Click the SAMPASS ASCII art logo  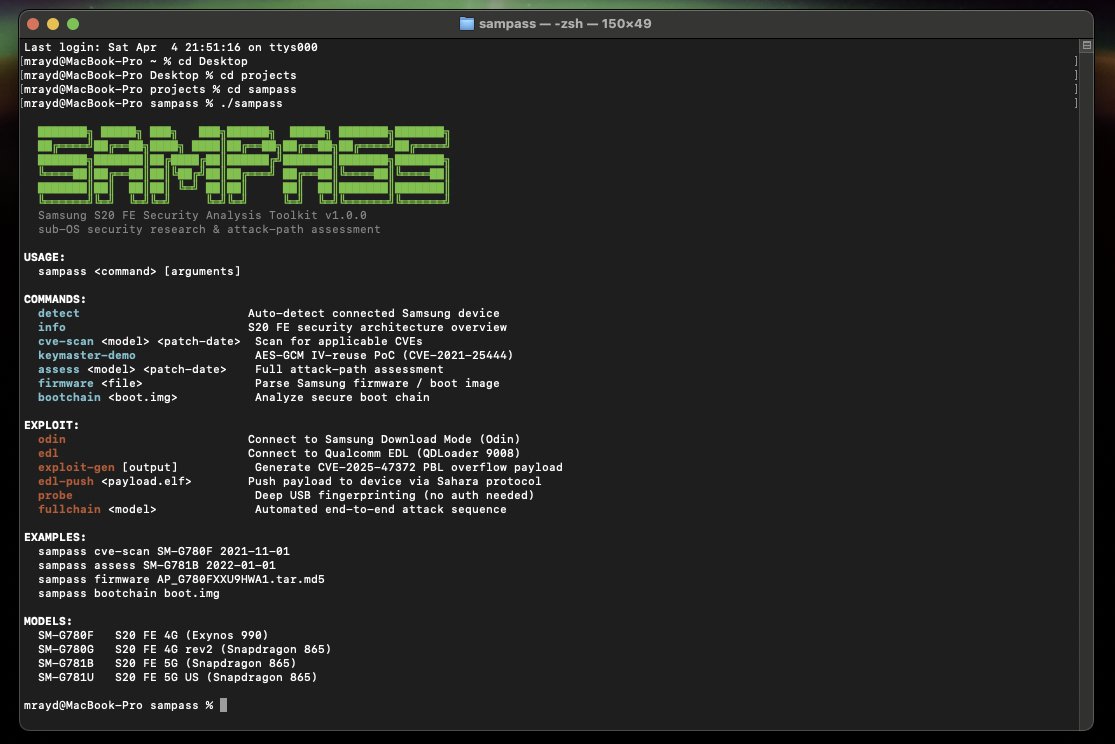point(243,165)
